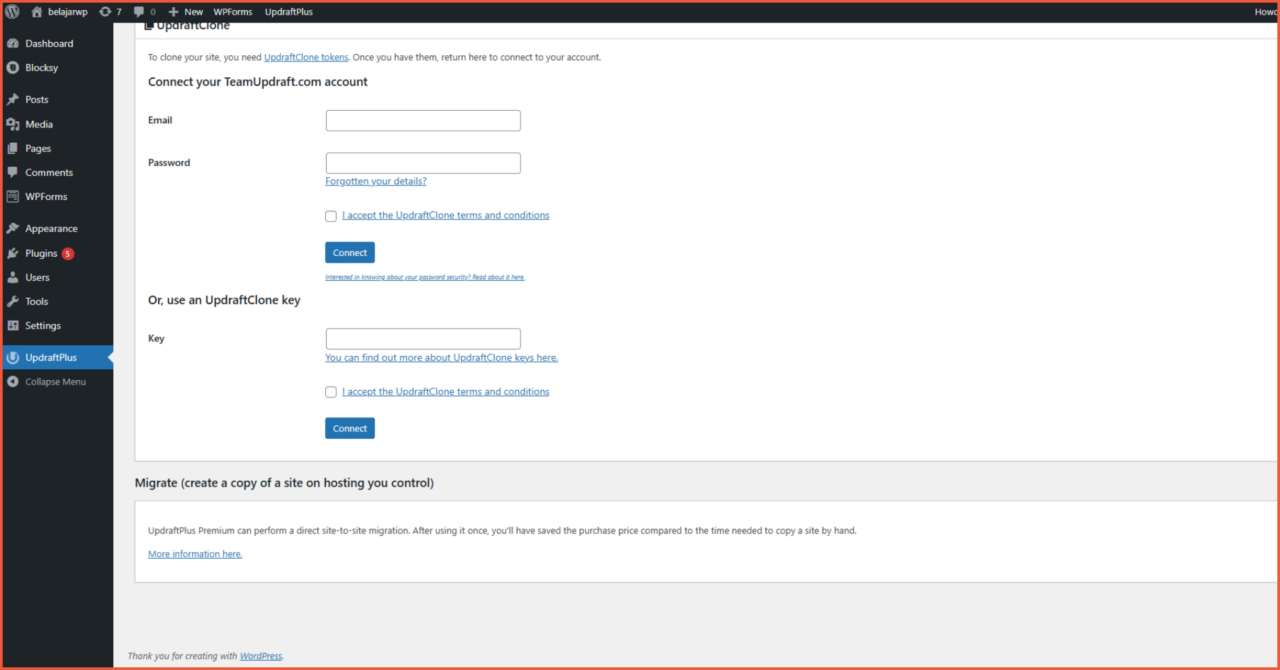Open Dashboard label in sidebar menu
The image size is (1280, 670).
(x=49, y=44)
